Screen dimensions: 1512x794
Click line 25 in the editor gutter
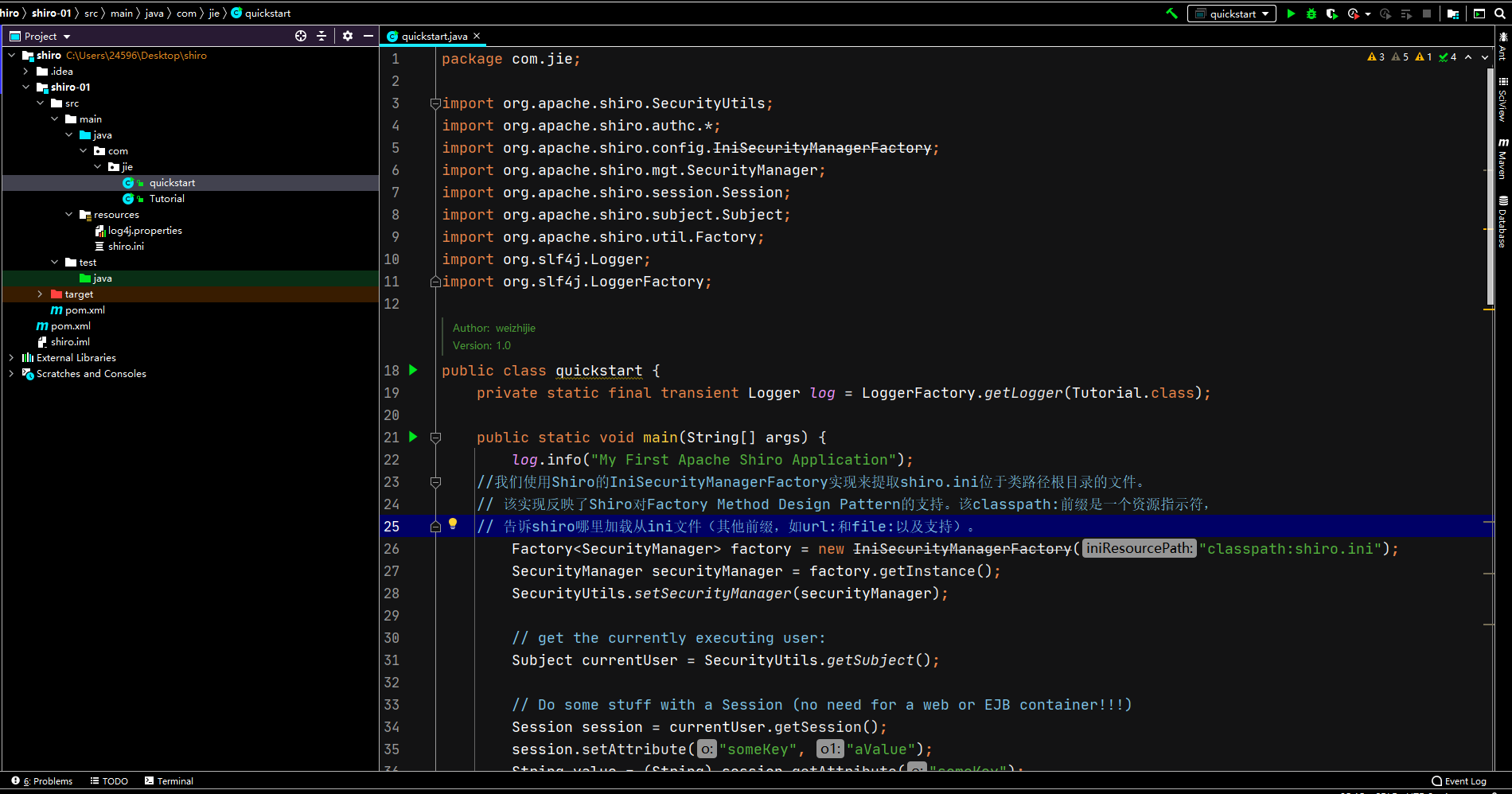(x=392, y=527)
